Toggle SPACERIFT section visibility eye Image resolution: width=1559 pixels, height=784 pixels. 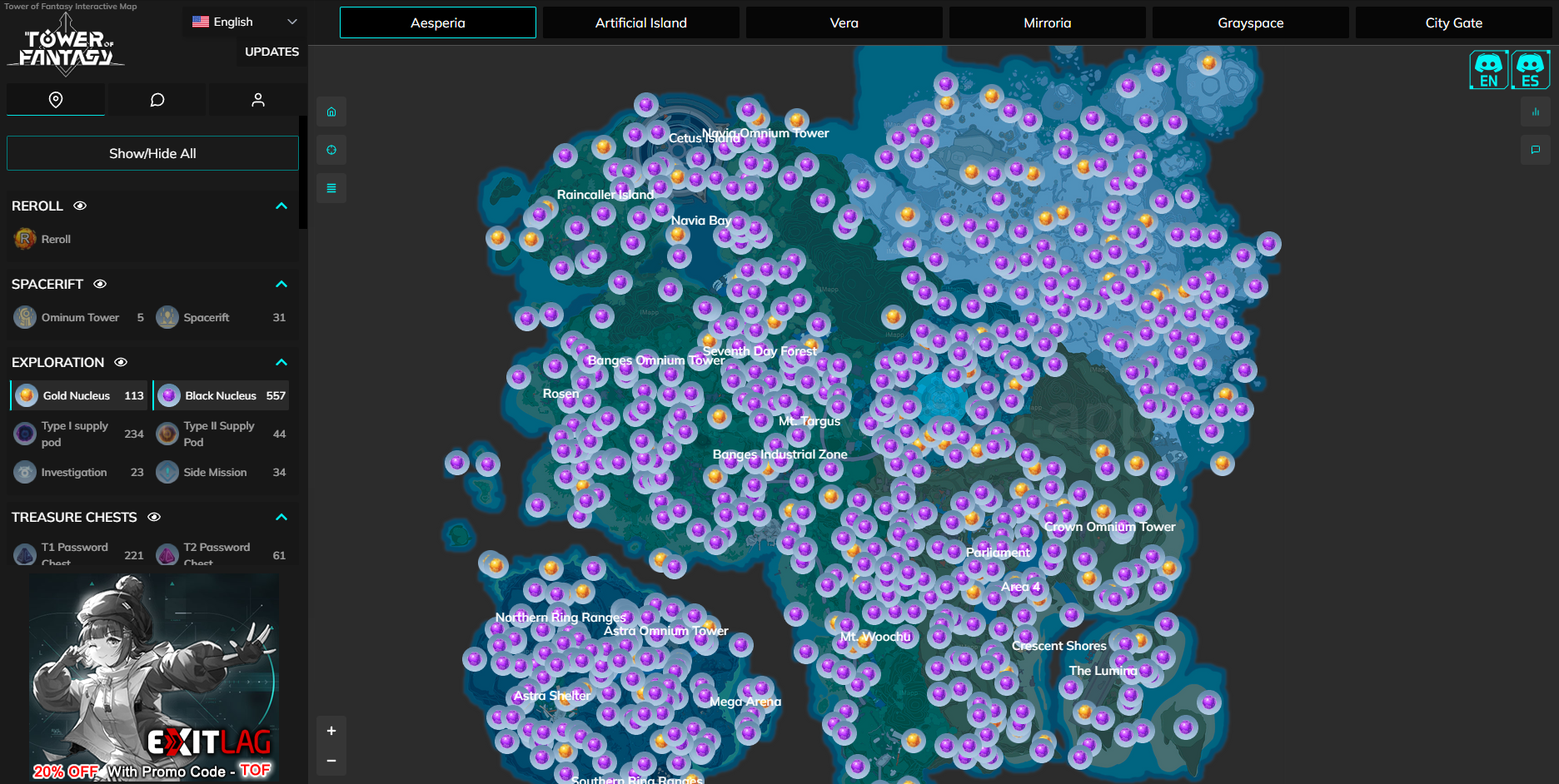100,284
